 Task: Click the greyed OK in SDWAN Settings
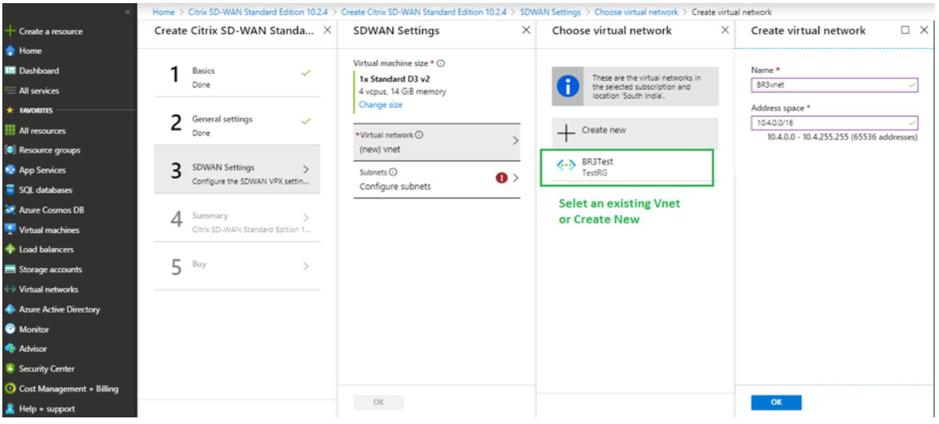(378, 402)
